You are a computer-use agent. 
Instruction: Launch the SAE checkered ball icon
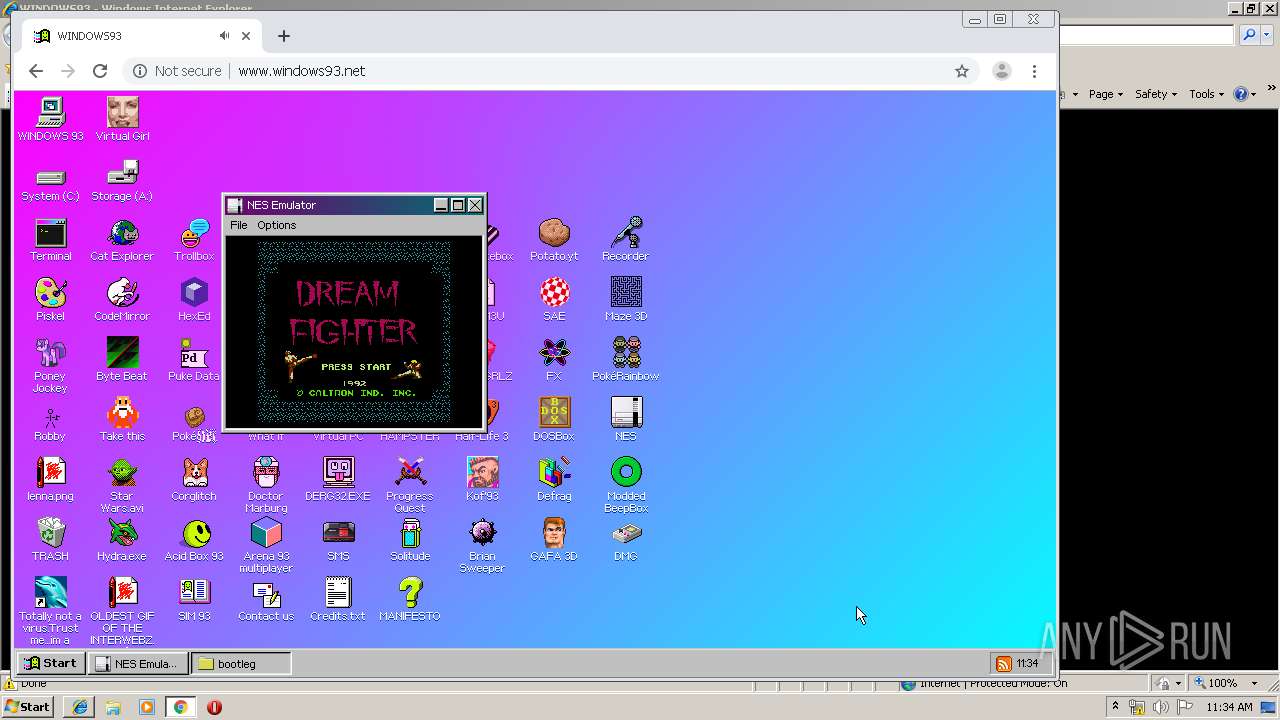pos(554,300)
